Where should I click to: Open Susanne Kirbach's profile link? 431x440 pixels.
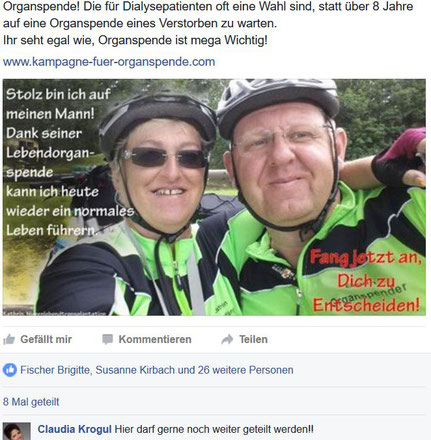point(135,370)
